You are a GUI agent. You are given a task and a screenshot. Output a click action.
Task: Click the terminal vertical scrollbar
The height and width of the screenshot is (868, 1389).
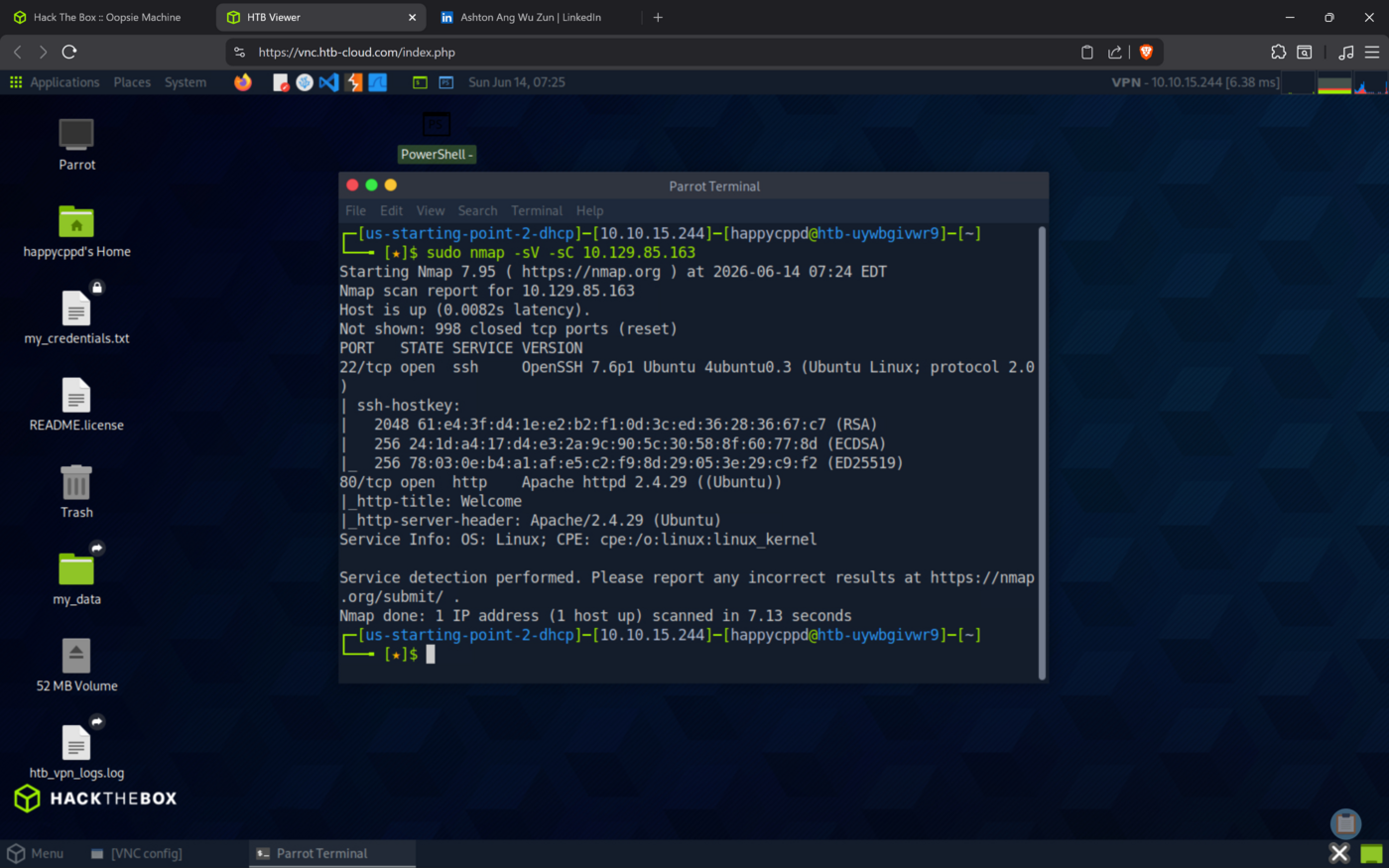[1042, 452]
